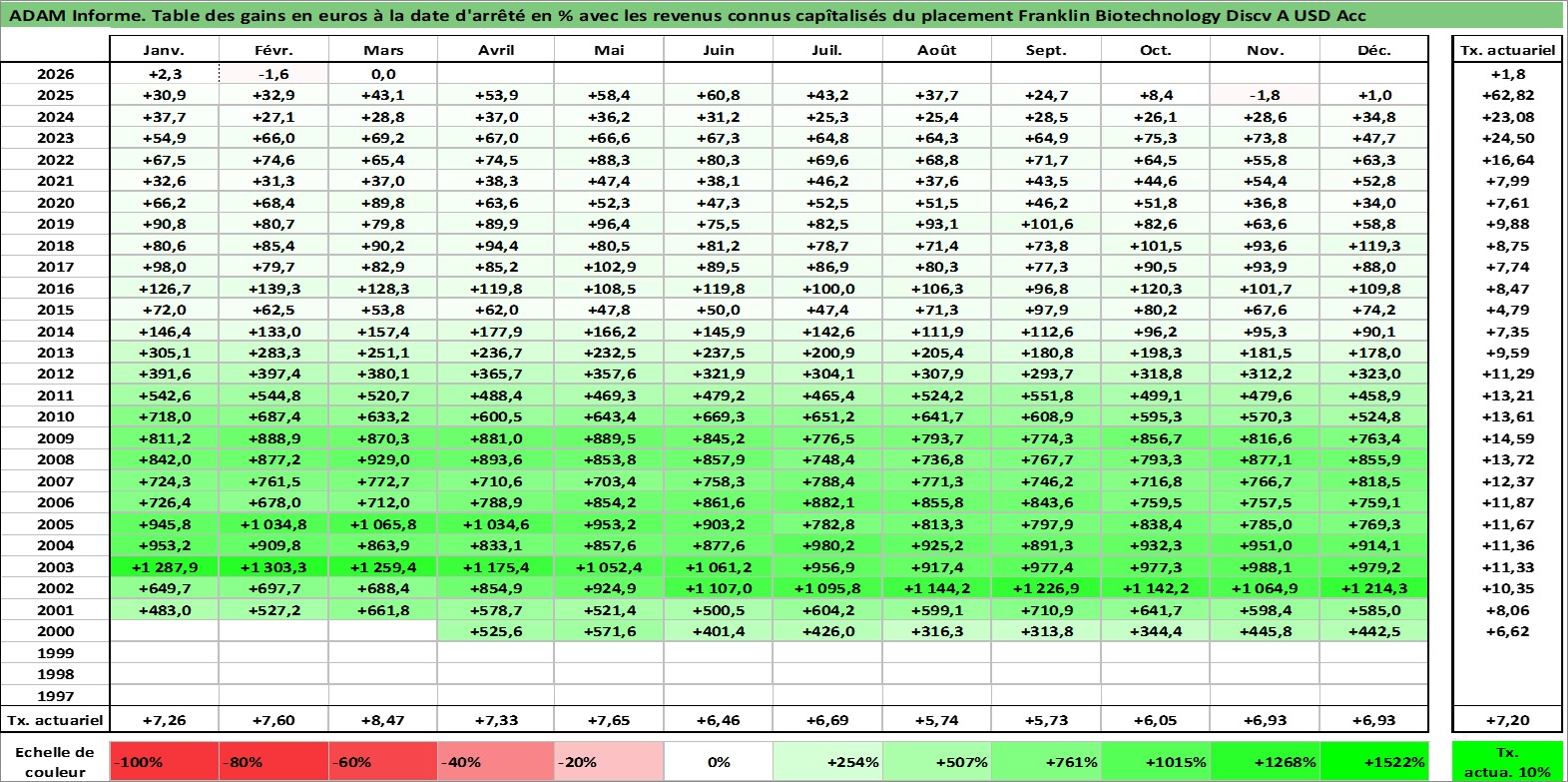Select the 'Mars' column header

(x=383, y=50)
